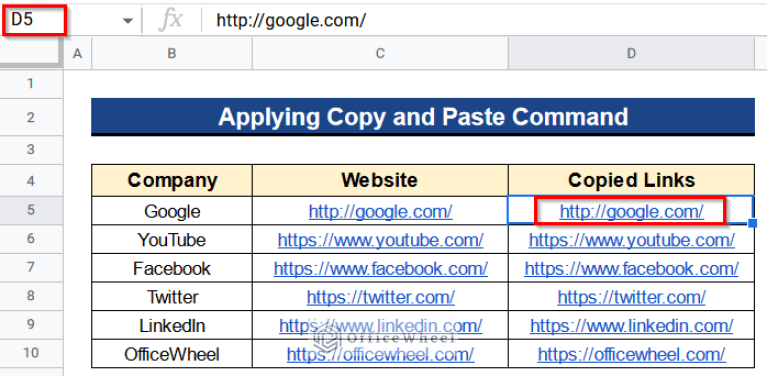Open linkedin.com link in Website column

coord(381,325)
